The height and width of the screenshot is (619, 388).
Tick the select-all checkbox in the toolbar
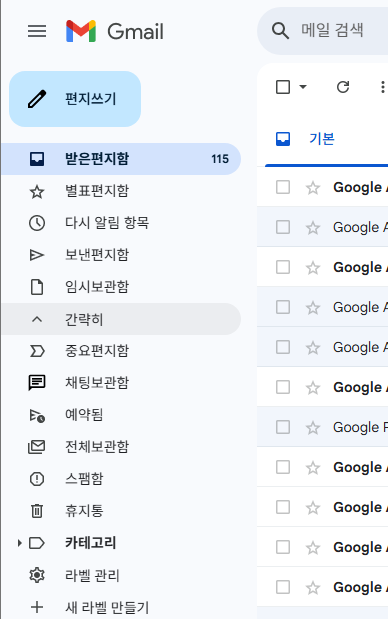coord(283,87)
